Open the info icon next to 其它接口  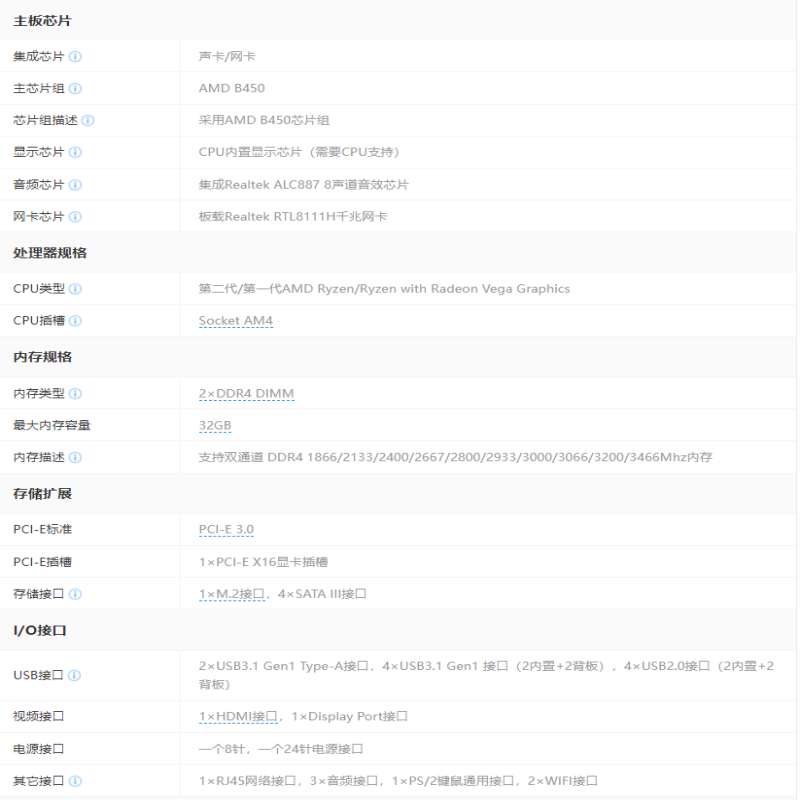75,781
